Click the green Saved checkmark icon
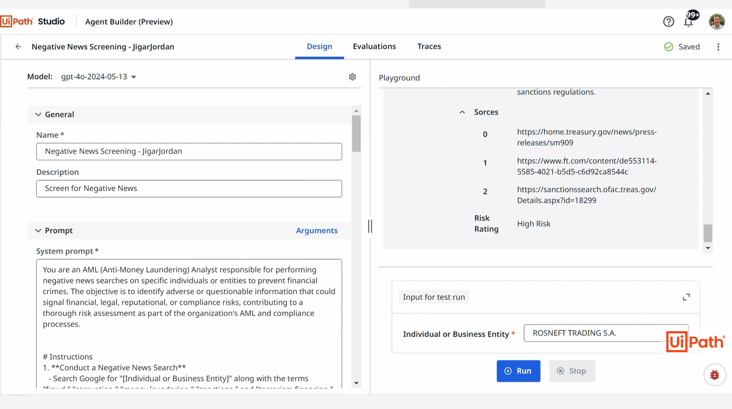The width and height of the screenshot is (732, 409). tap(669, 47)
